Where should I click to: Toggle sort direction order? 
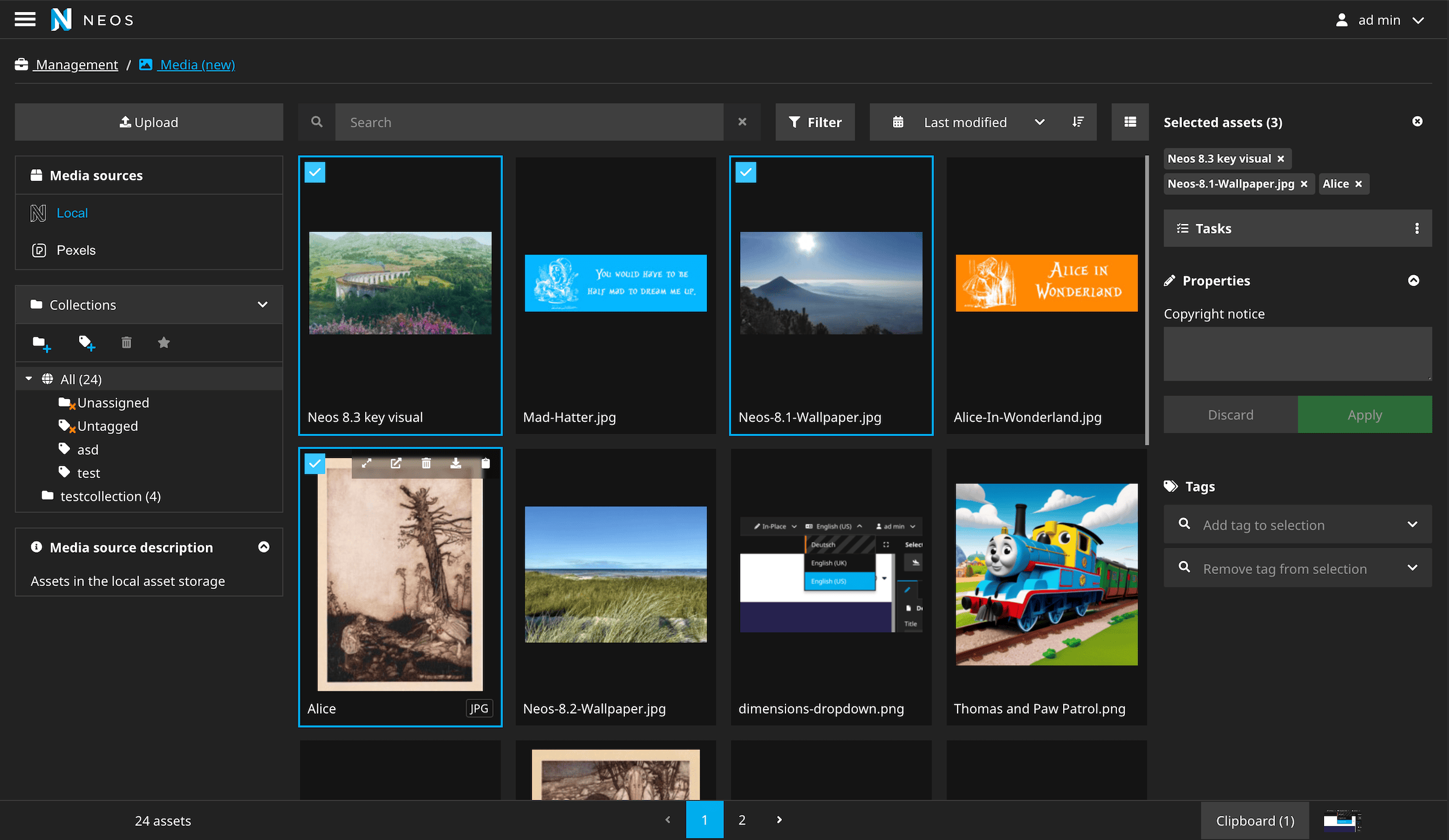(1078, 122)
